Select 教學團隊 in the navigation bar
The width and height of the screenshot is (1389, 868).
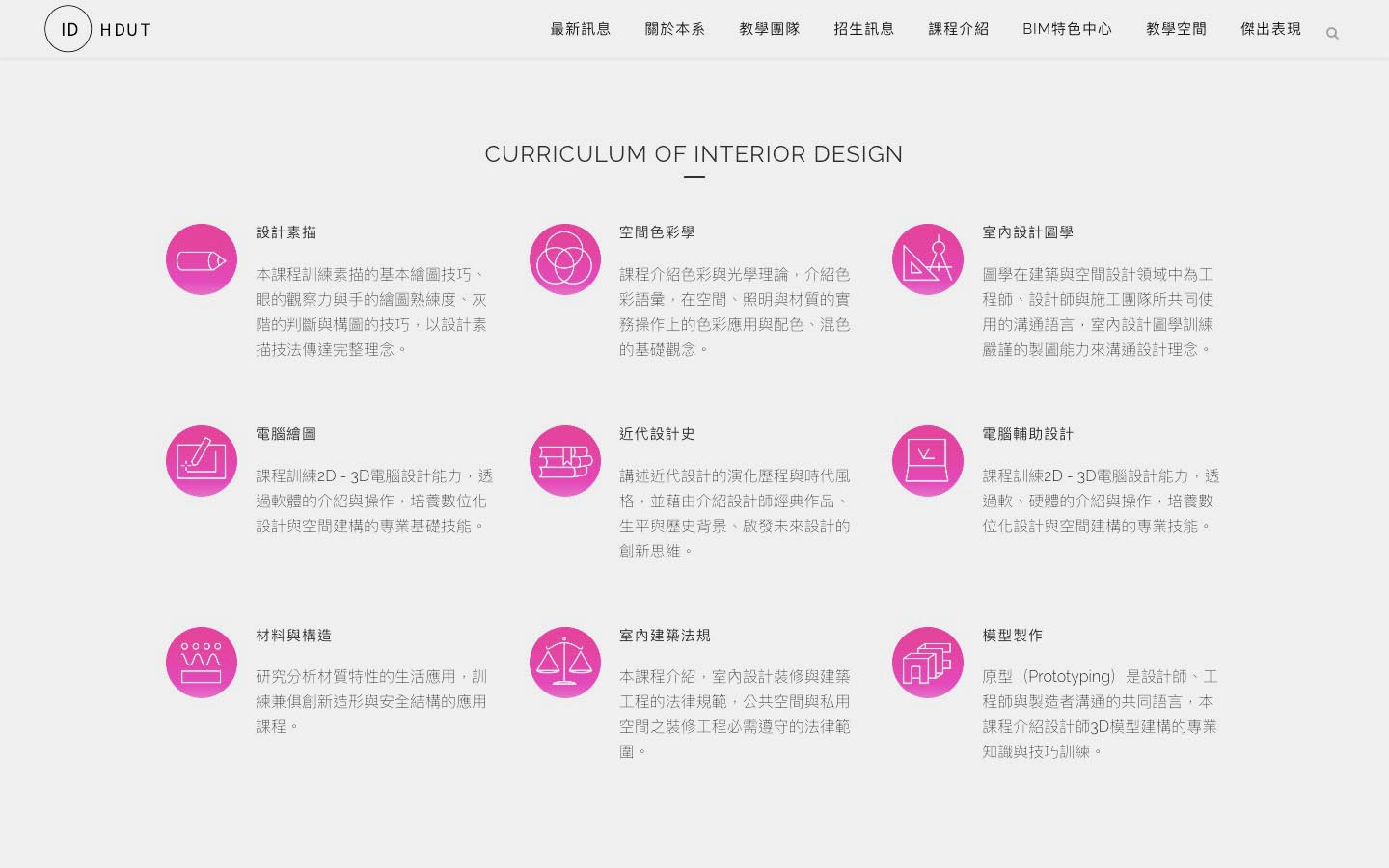tap(769, 29)
